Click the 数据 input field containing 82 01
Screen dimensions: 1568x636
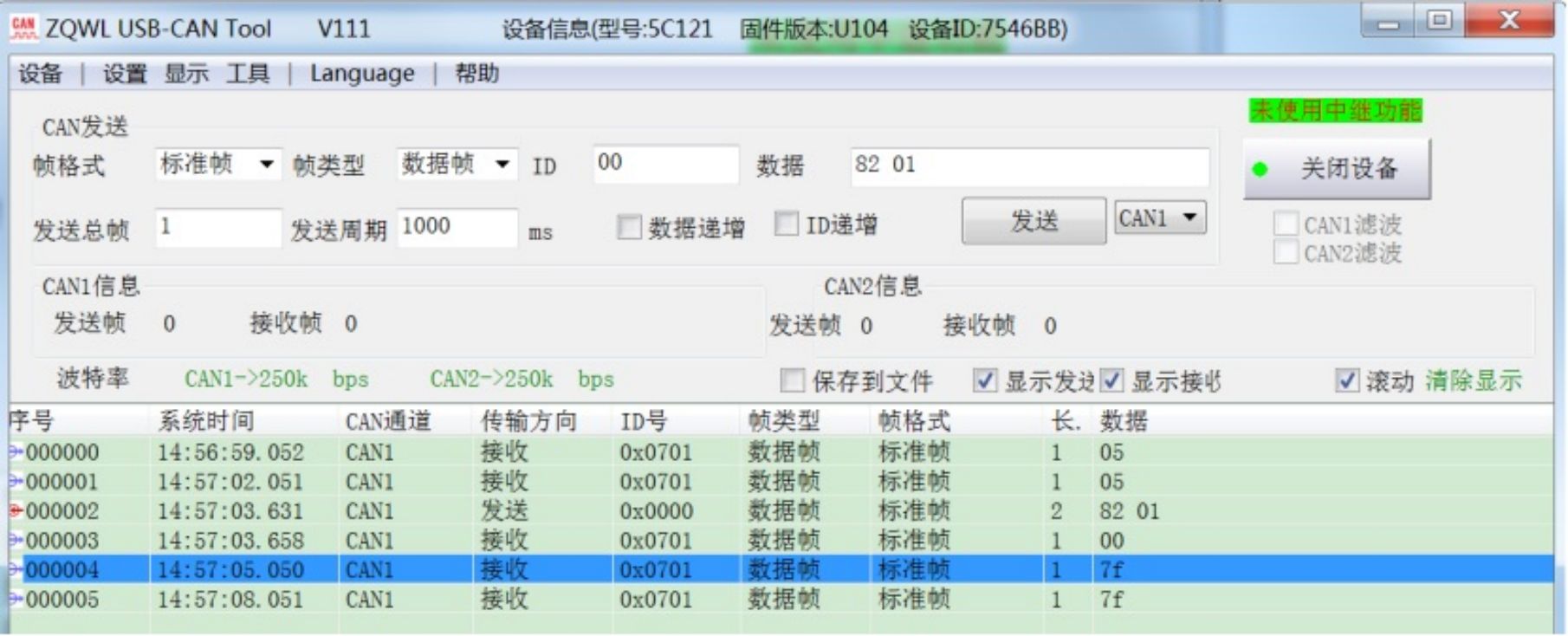[1029, 165]
